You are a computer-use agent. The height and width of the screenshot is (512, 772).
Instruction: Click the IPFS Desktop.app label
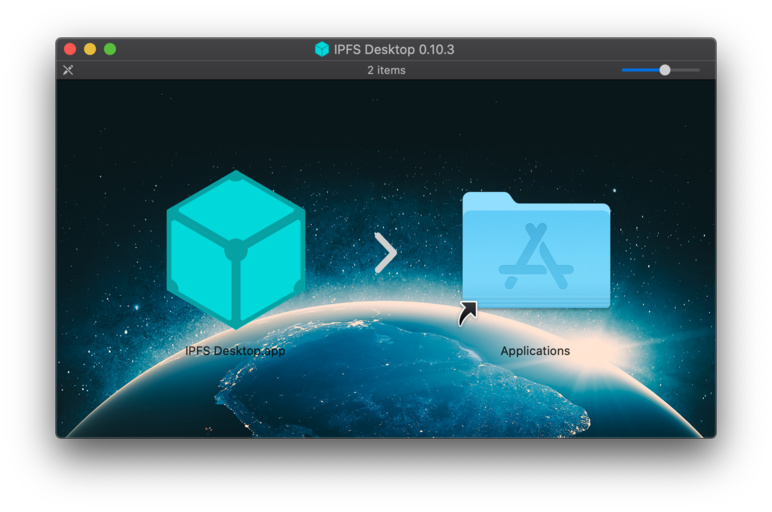tap(235, 351)
